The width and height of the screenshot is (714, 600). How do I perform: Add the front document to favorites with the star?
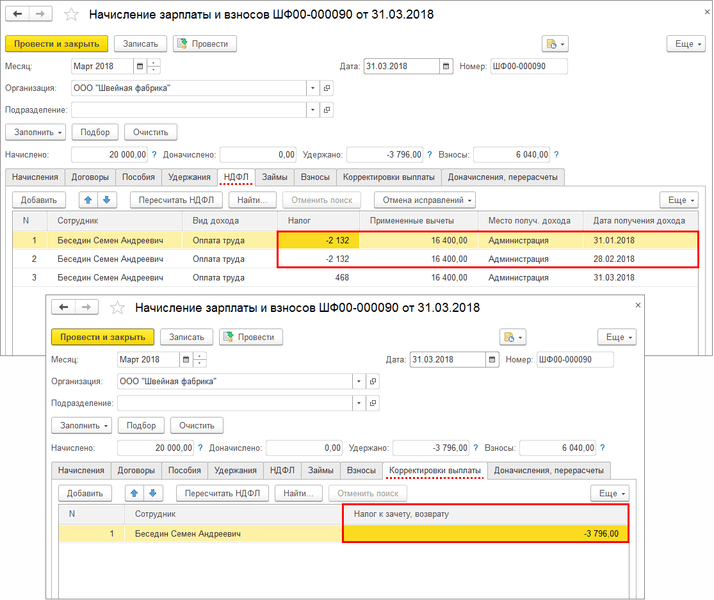click(116, 308)
